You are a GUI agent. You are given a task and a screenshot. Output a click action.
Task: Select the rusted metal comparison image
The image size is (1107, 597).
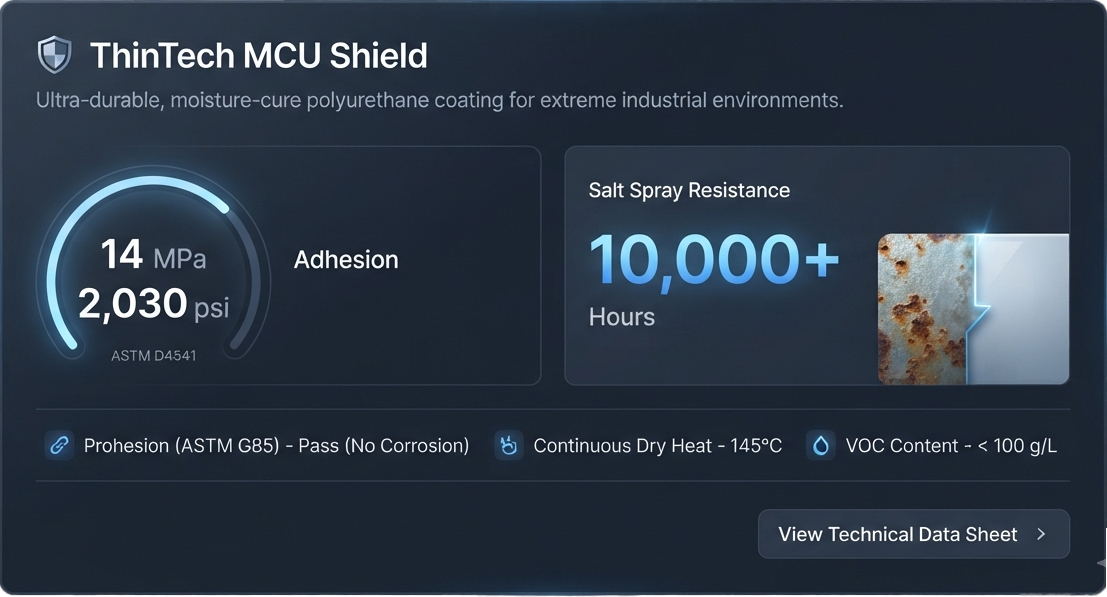973,309
